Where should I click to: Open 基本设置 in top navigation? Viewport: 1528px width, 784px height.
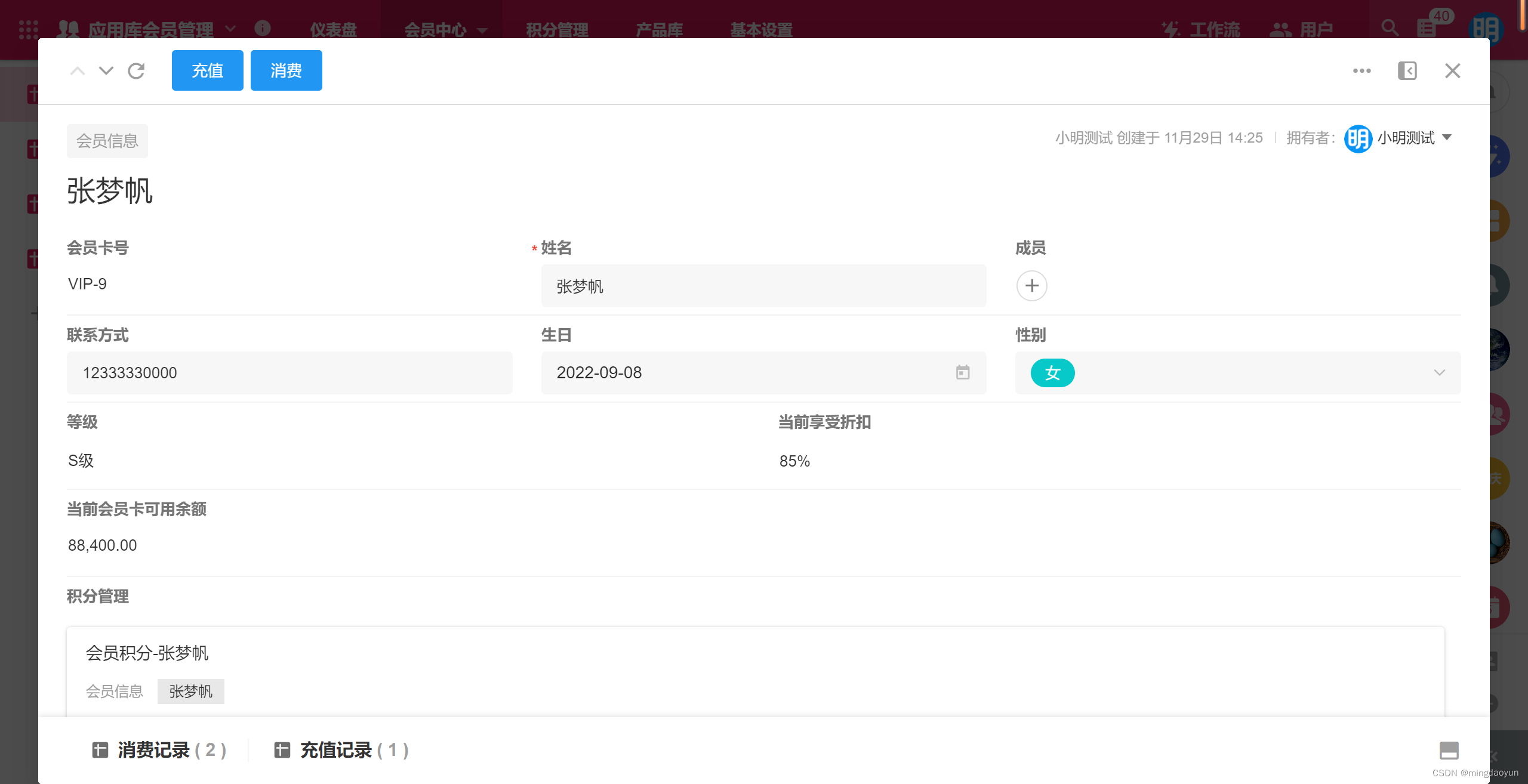point(762,29)
